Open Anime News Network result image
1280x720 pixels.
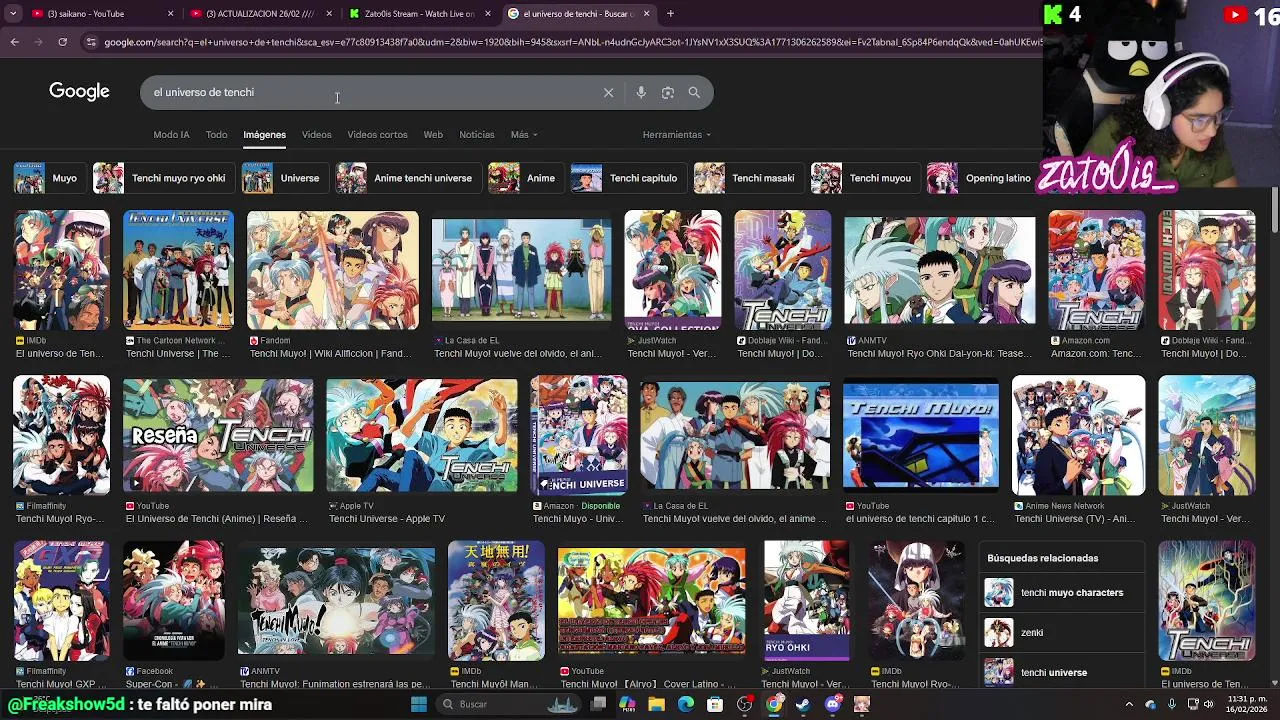(x=1078, y=435)
